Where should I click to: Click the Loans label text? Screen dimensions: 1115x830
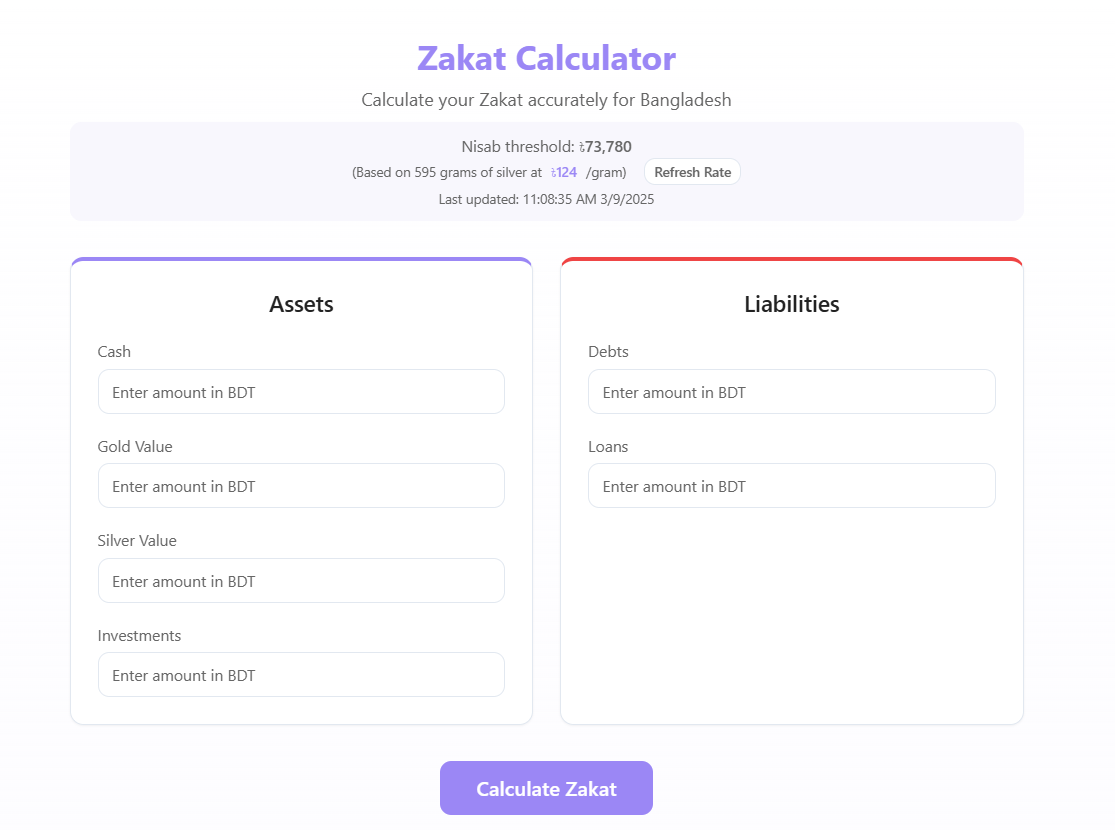(x=608, y=447)
